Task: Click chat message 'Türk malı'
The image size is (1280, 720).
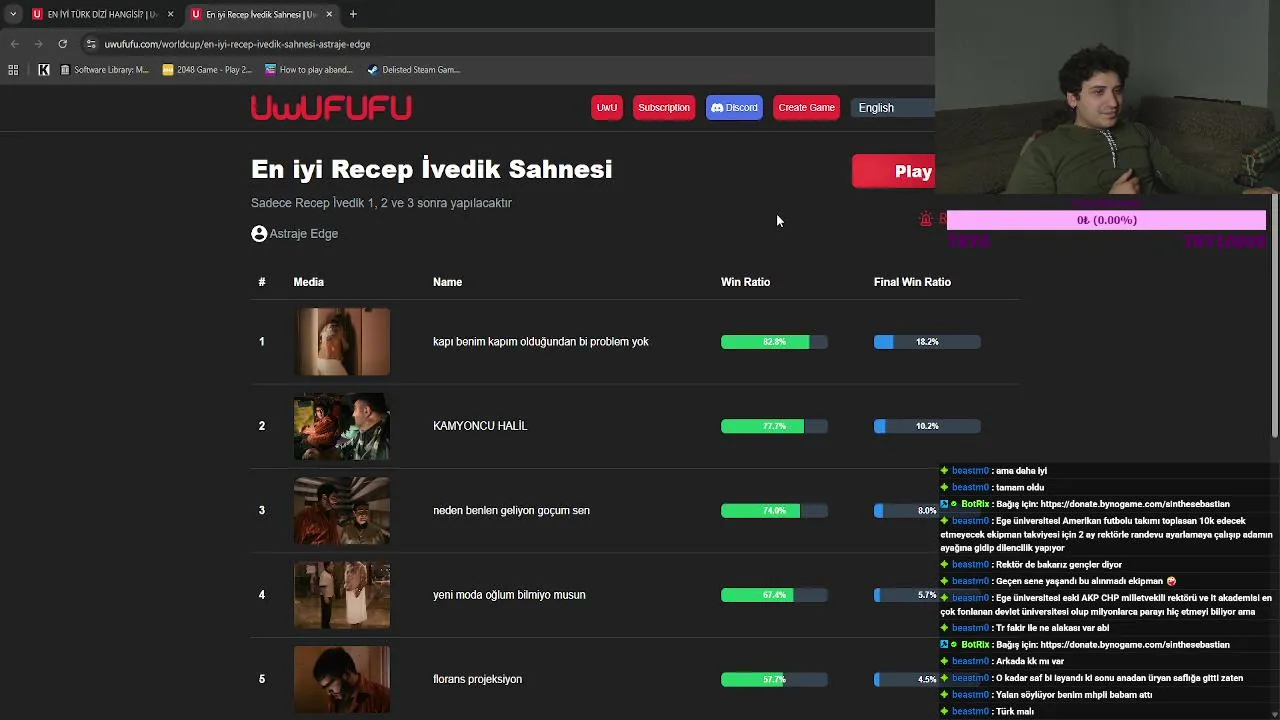Action: (1015, 711)
